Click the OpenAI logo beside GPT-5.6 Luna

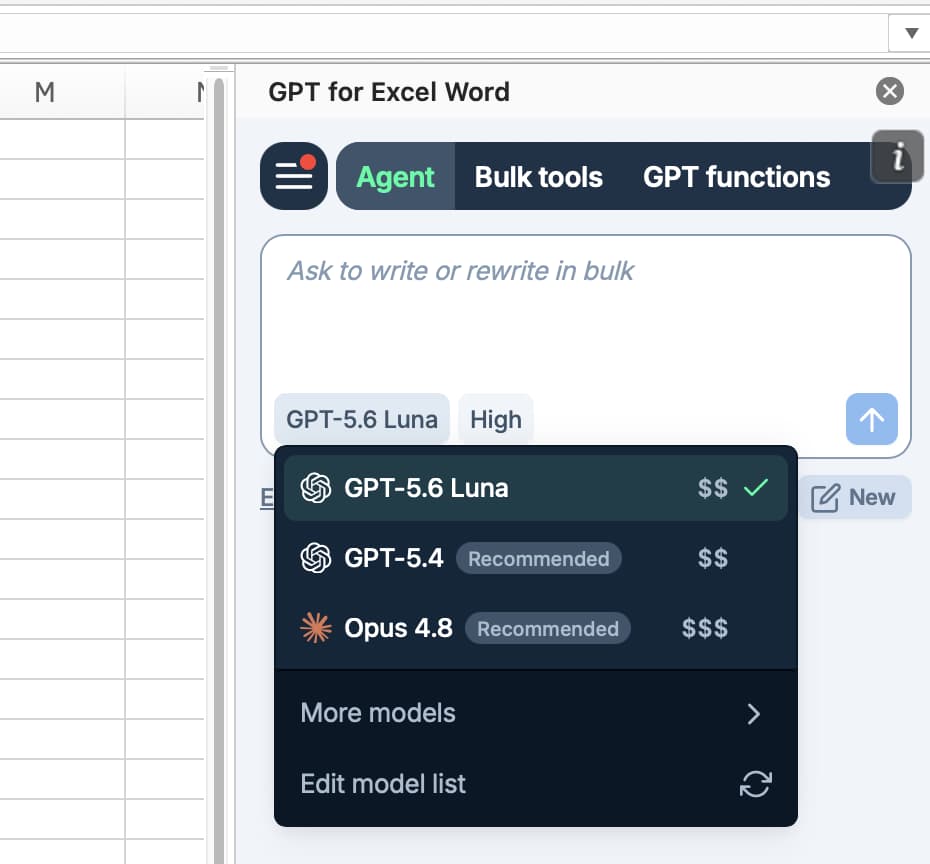tap(316, 488)
